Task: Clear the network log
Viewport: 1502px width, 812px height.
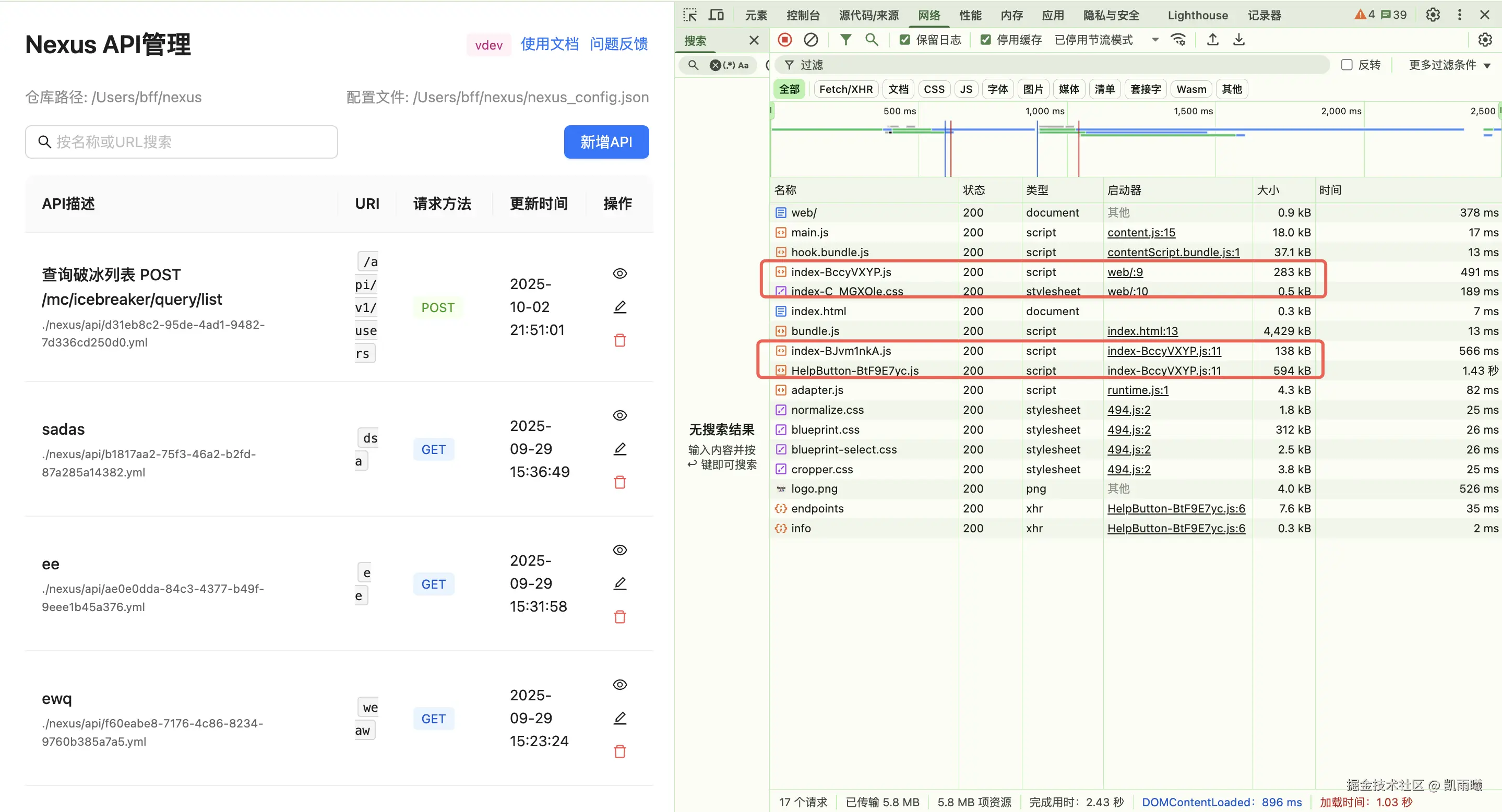Action: (x=810, y=40)
